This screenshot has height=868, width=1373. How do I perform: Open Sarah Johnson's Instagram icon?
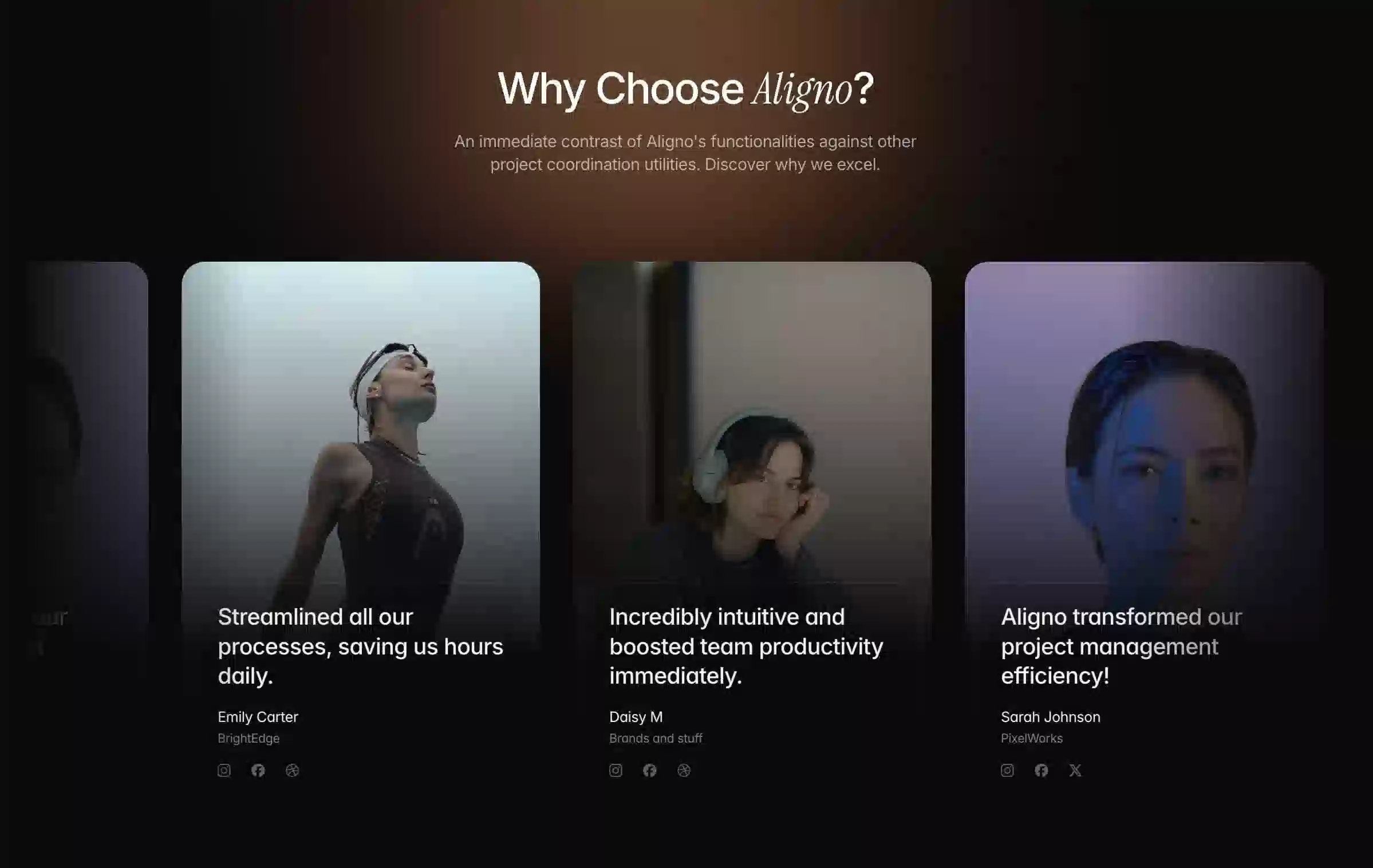point(1007,770)
